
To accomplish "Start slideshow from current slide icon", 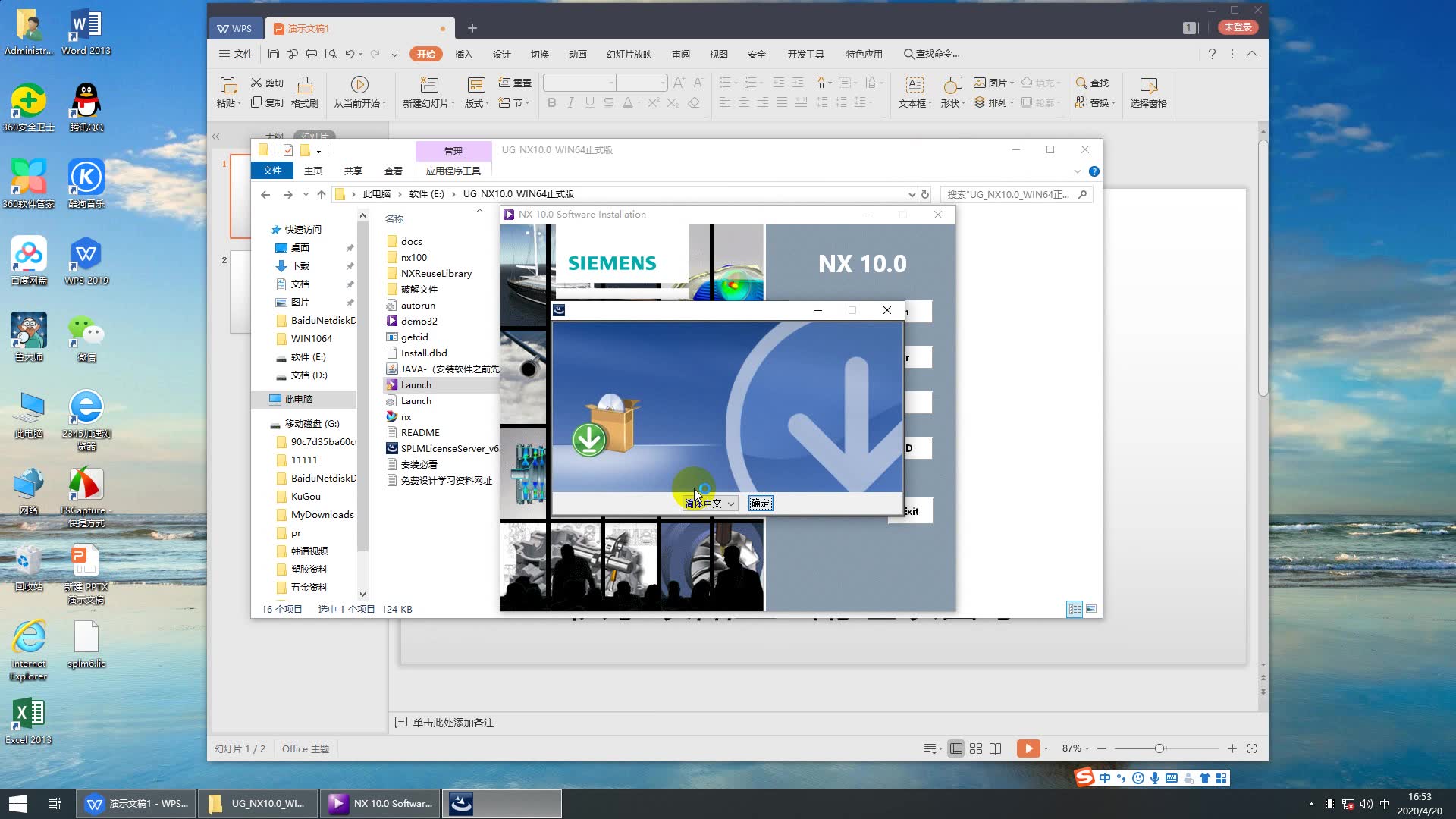I will pos(359,84).
